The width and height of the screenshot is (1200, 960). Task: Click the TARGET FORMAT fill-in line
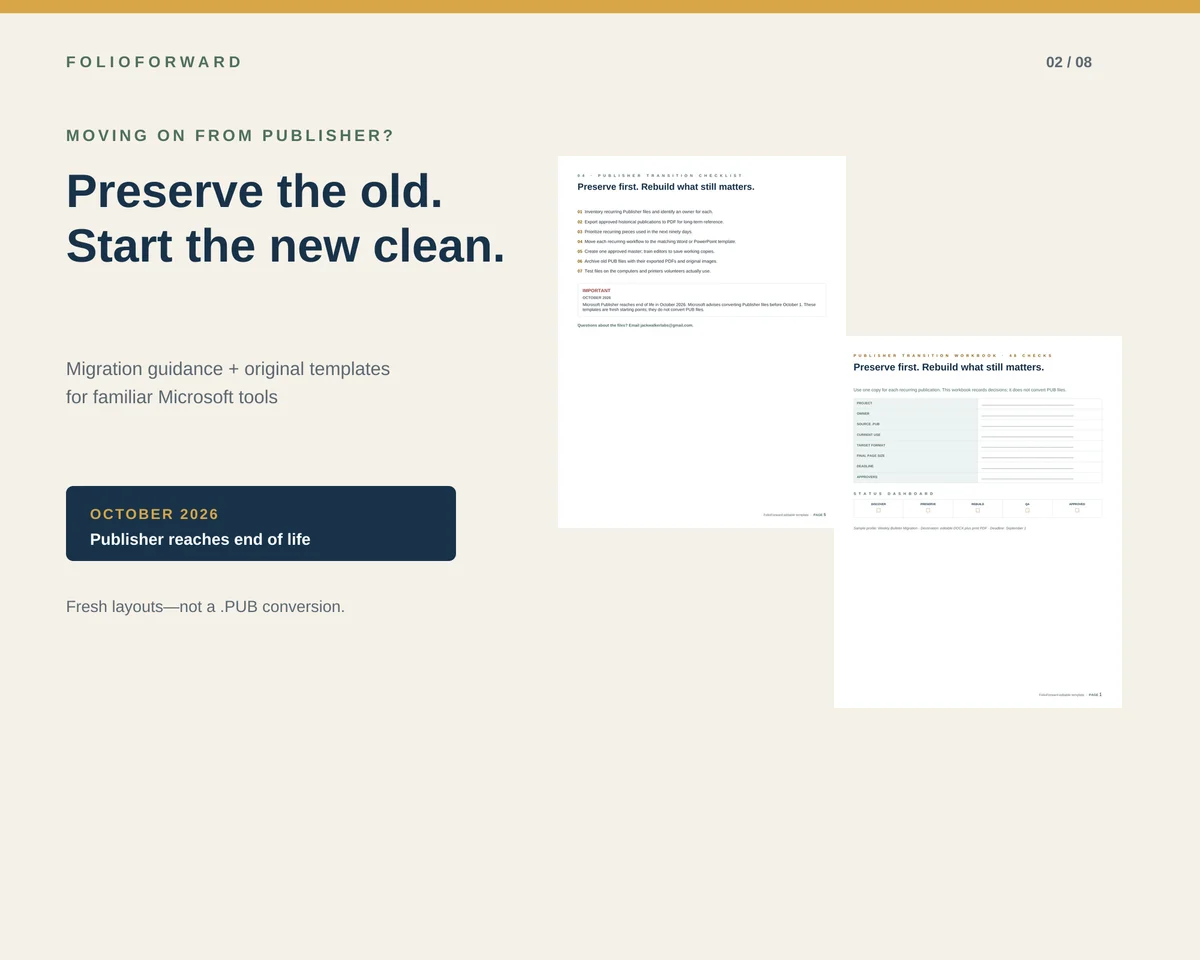tap(1027, 447)
